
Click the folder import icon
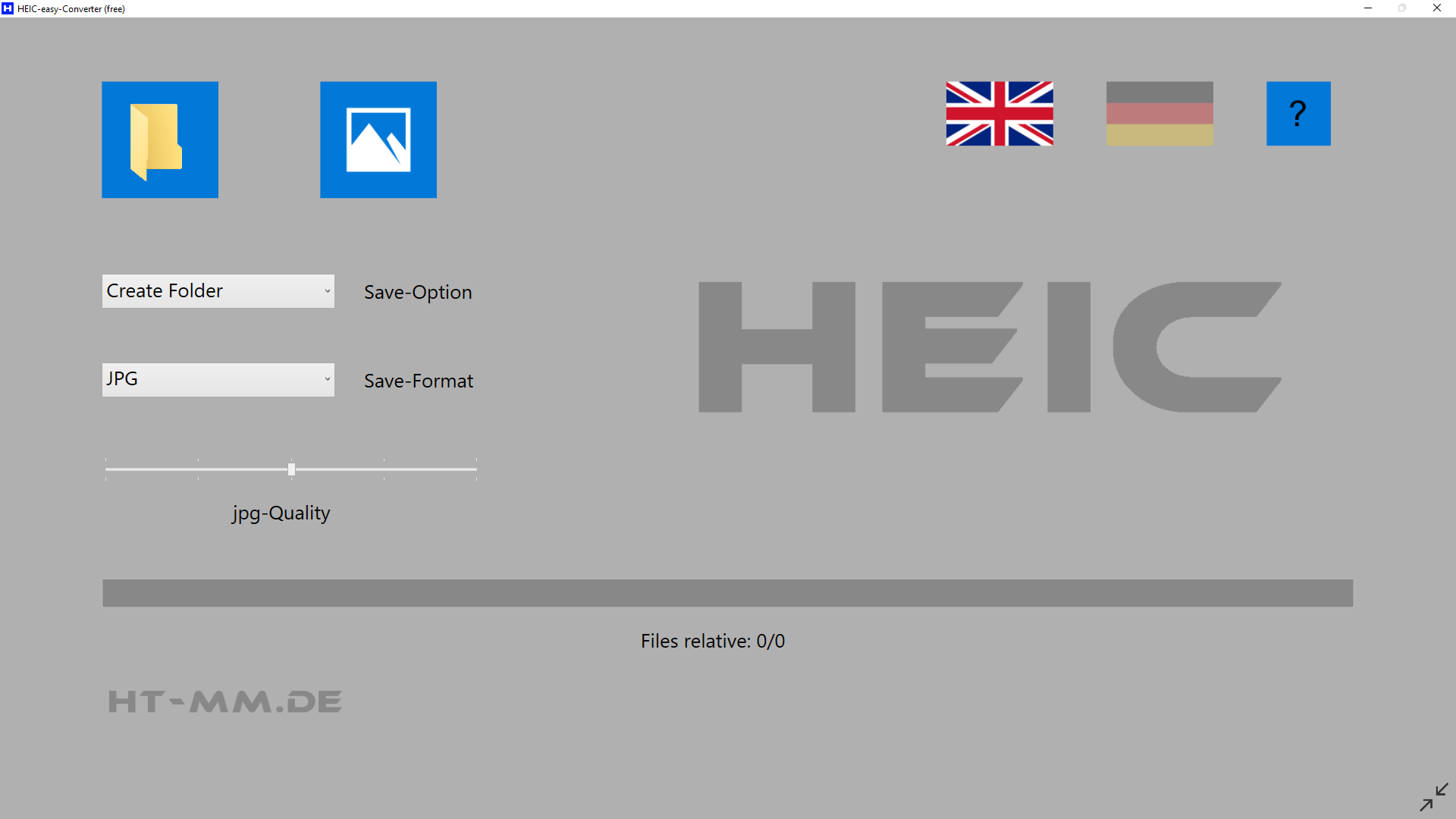160,140
